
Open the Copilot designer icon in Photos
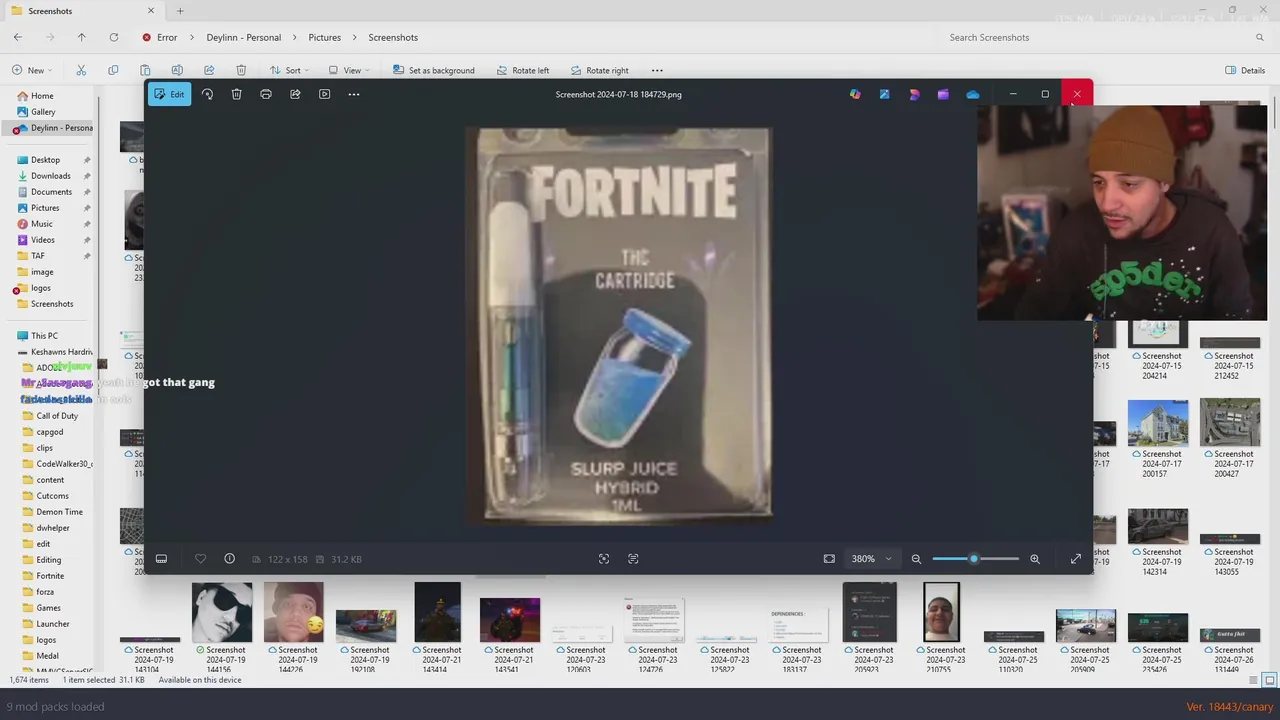(x=855, y=94)
